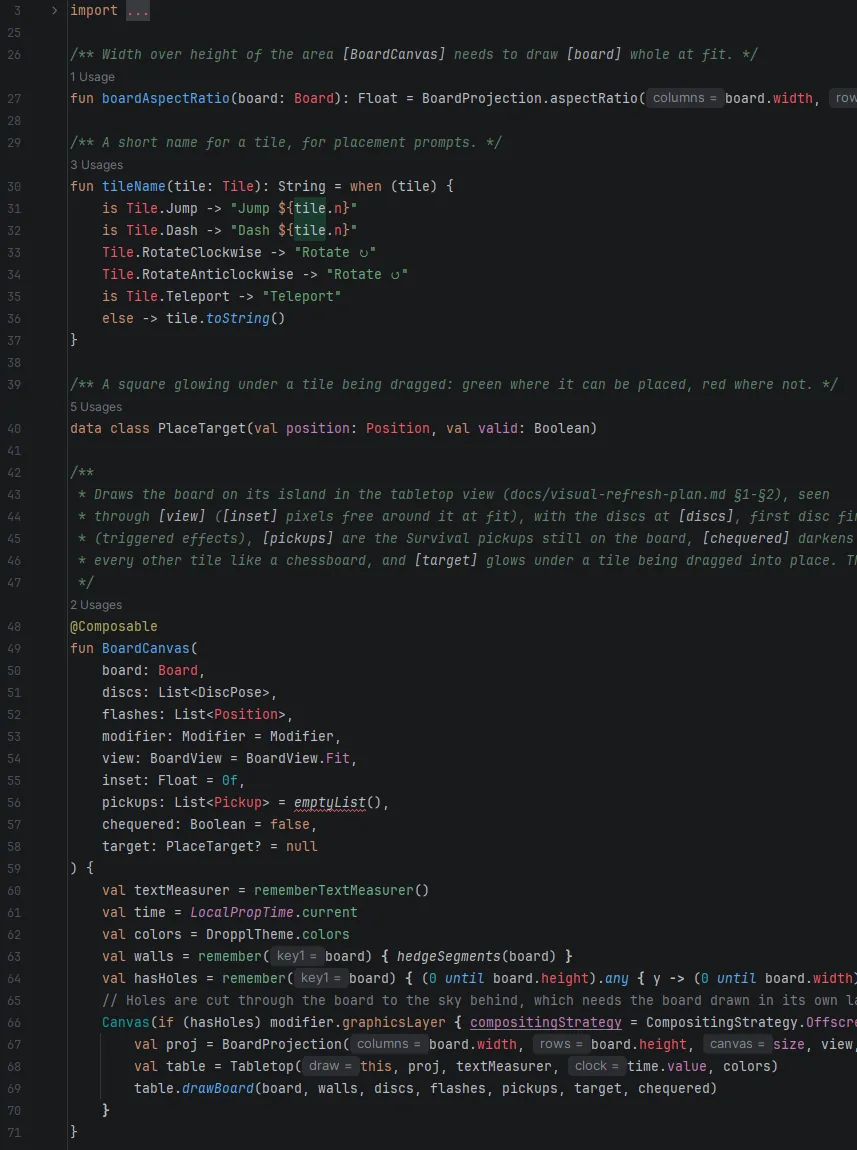Click the @Composable annotation
Image resolution: width=857 pixels, height=1150 pixels.
pos(114,626)
